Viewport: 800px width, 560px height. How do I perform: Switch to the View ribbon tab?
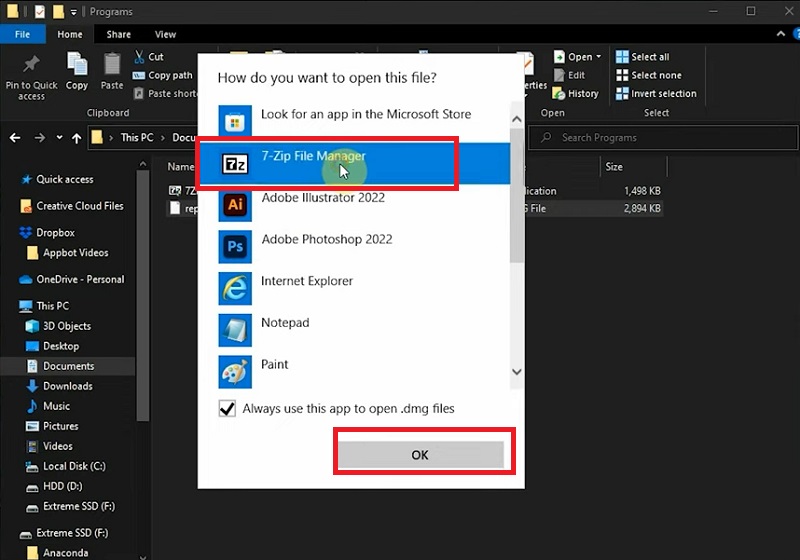tap(165, 34)
